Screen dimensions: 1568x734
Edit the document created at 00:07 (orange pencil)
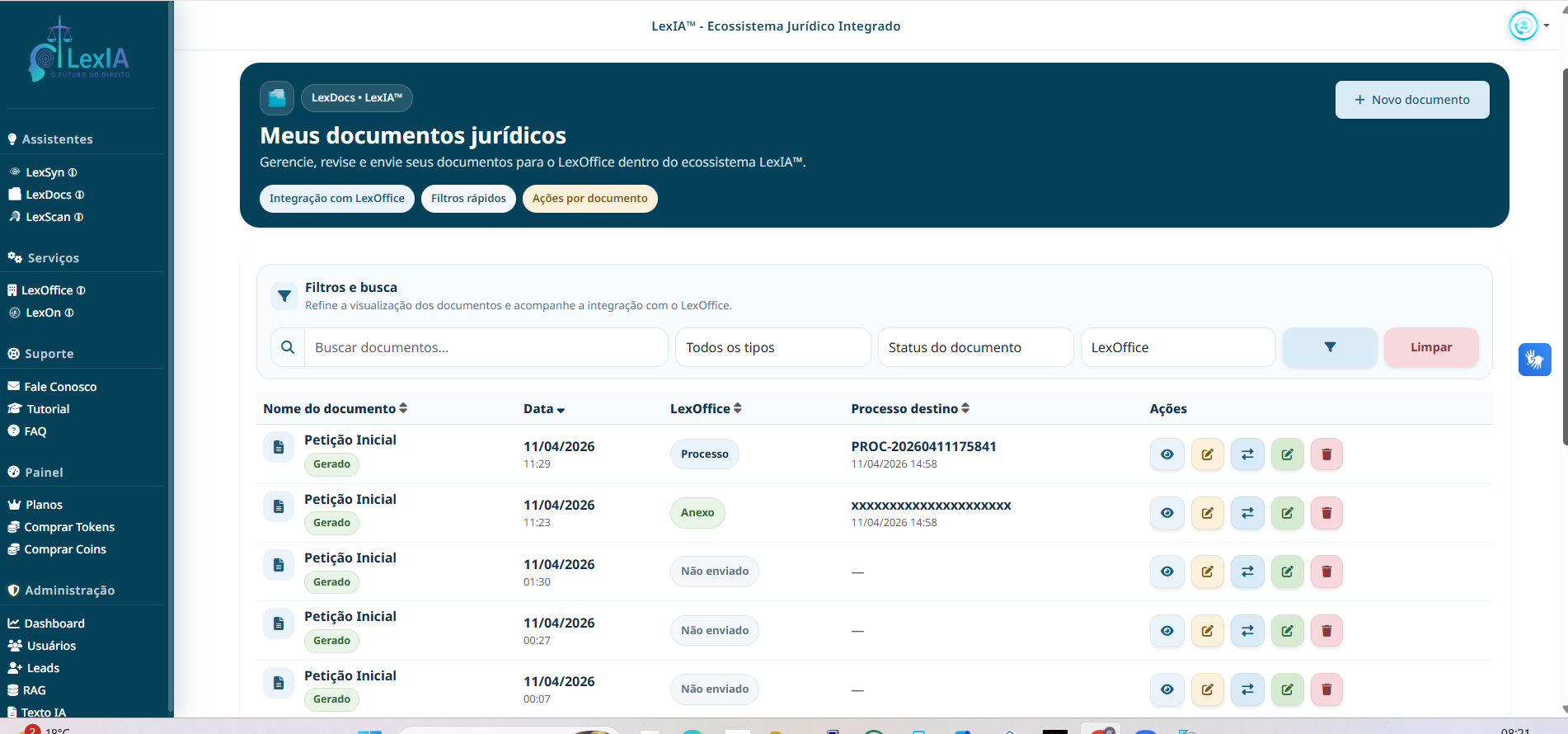coord(1207,689)
